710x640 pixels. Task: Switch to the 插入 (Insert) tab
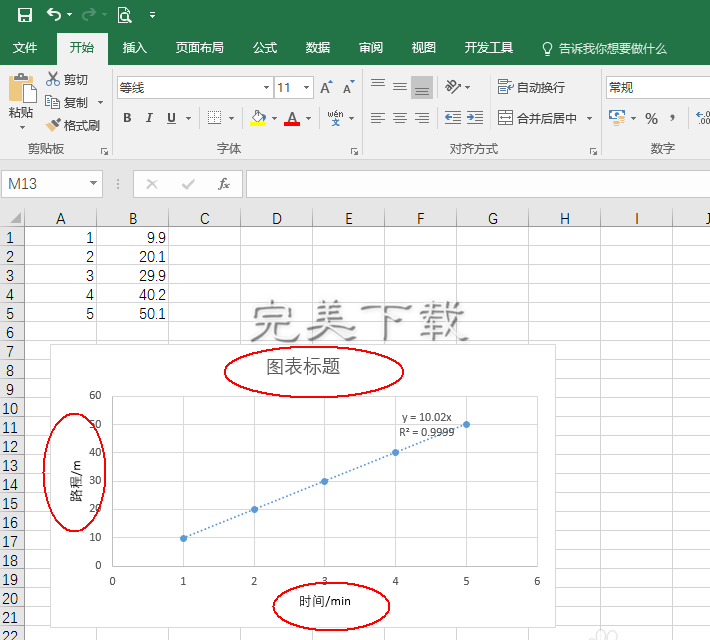click(x=135, y=48)
